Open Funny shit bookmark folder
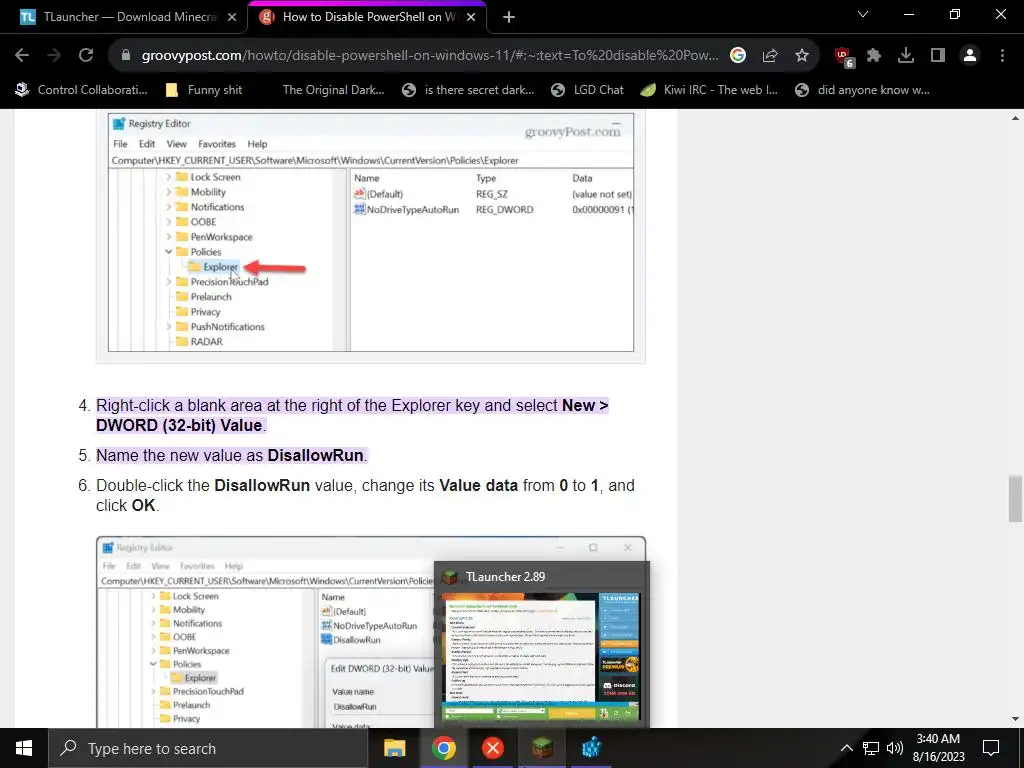The width and height of the screenshot is (1024, 768). (x=204, y=90)
